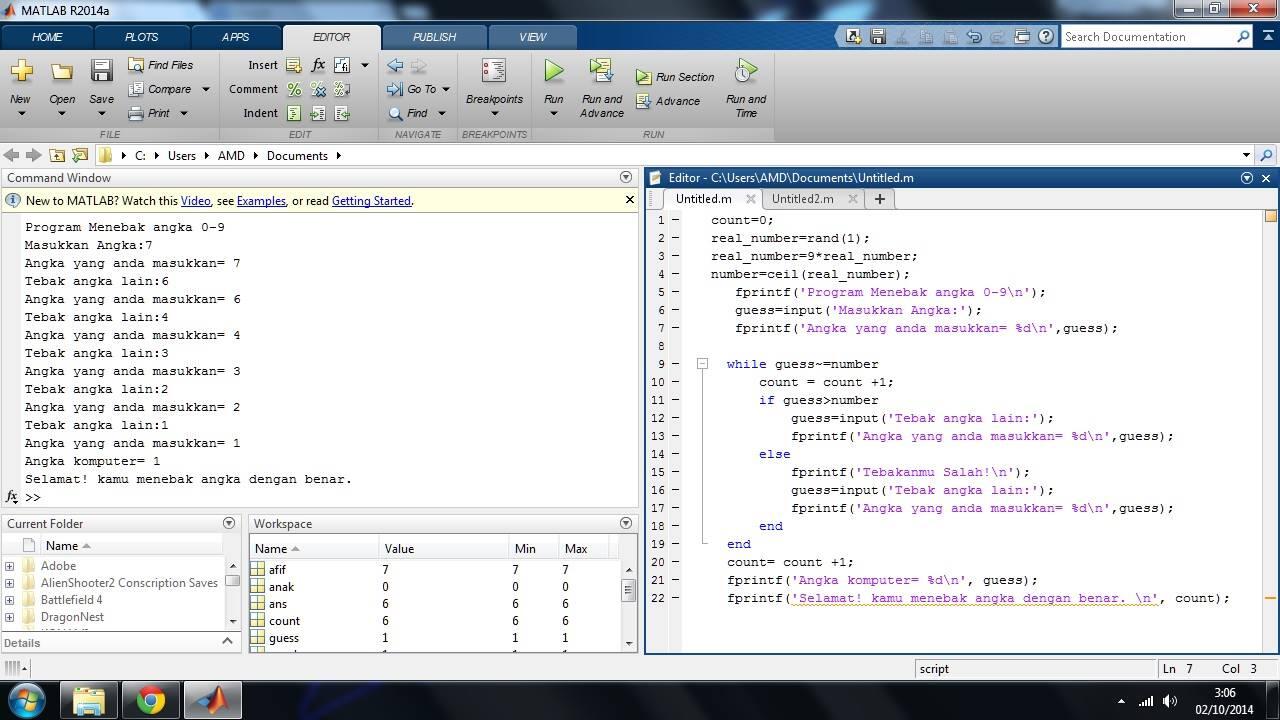Viewport: 1280px width, 720px height.
Task: Click the New Shortcut icon in quick access toolbar
Action: click(x=853, y=36)
